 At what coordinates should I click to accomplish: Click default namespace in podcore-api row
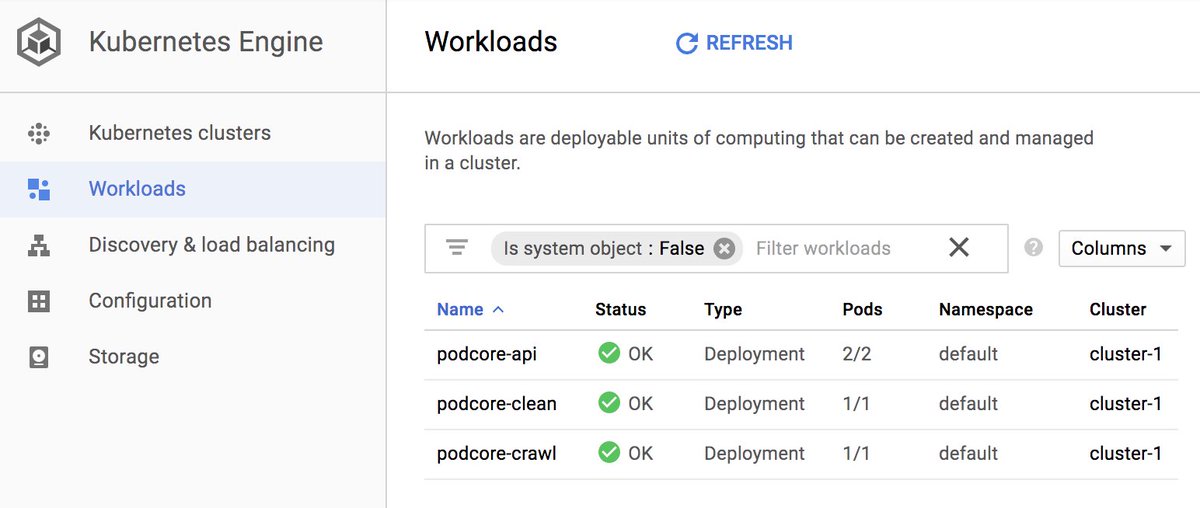coord(968,354)
